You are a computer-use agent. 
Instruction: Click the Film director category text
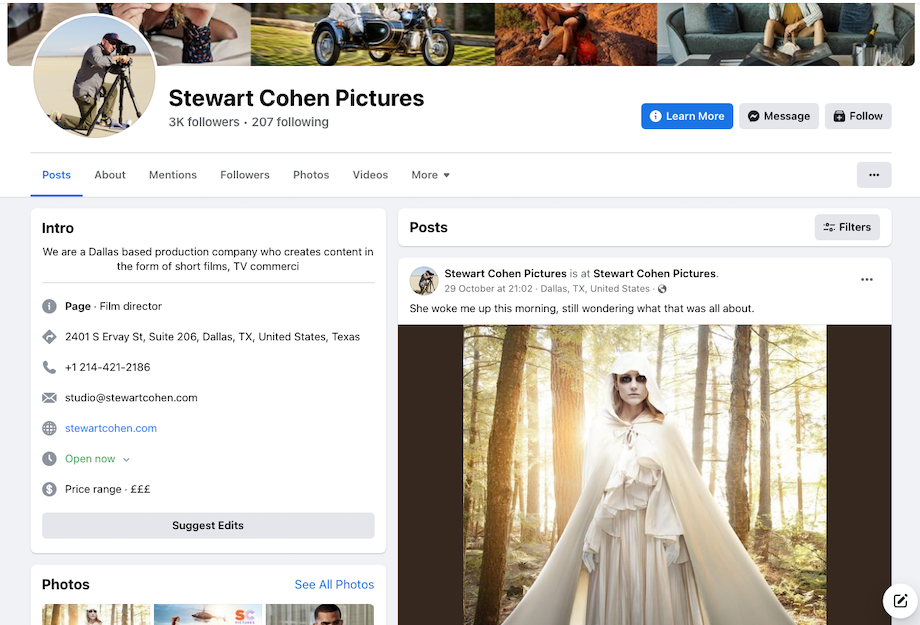click(130, 306)
